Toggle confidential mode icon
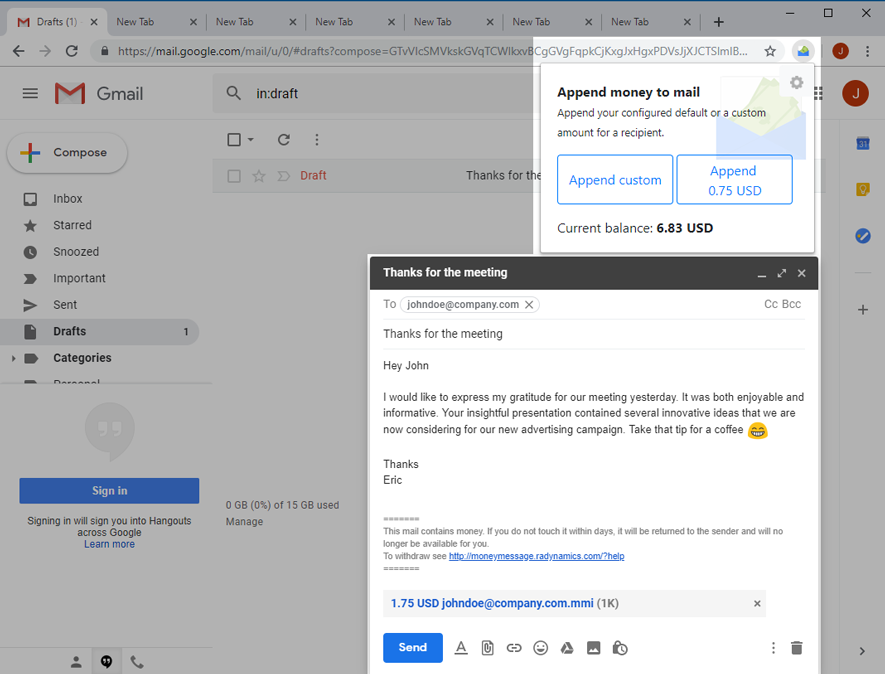885x674 pixels. point(620,648)
